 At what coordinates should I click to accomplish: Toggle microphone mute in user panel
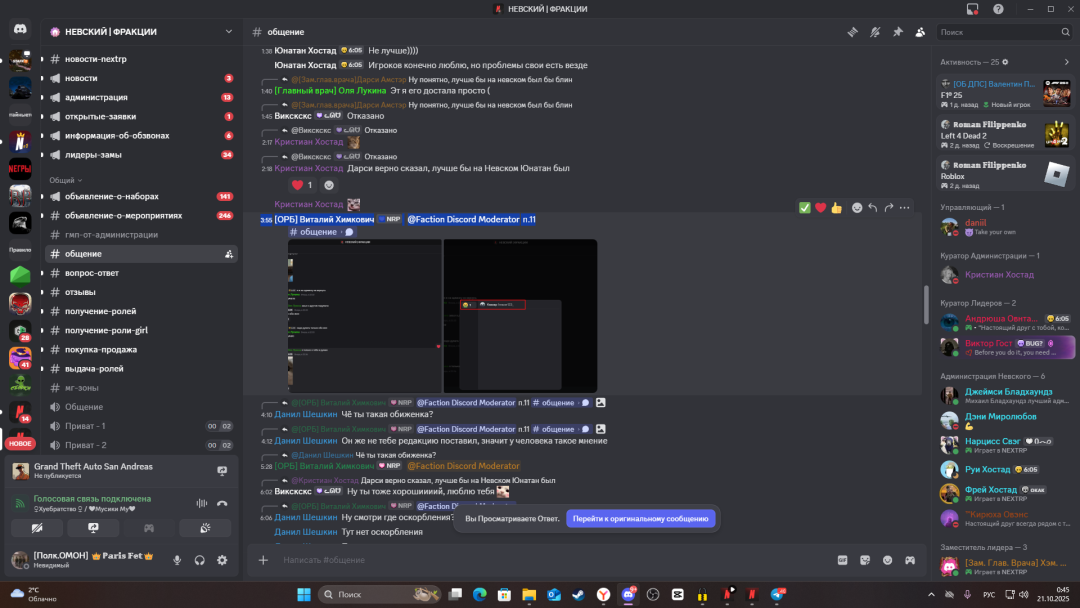[x=178, y=561]
